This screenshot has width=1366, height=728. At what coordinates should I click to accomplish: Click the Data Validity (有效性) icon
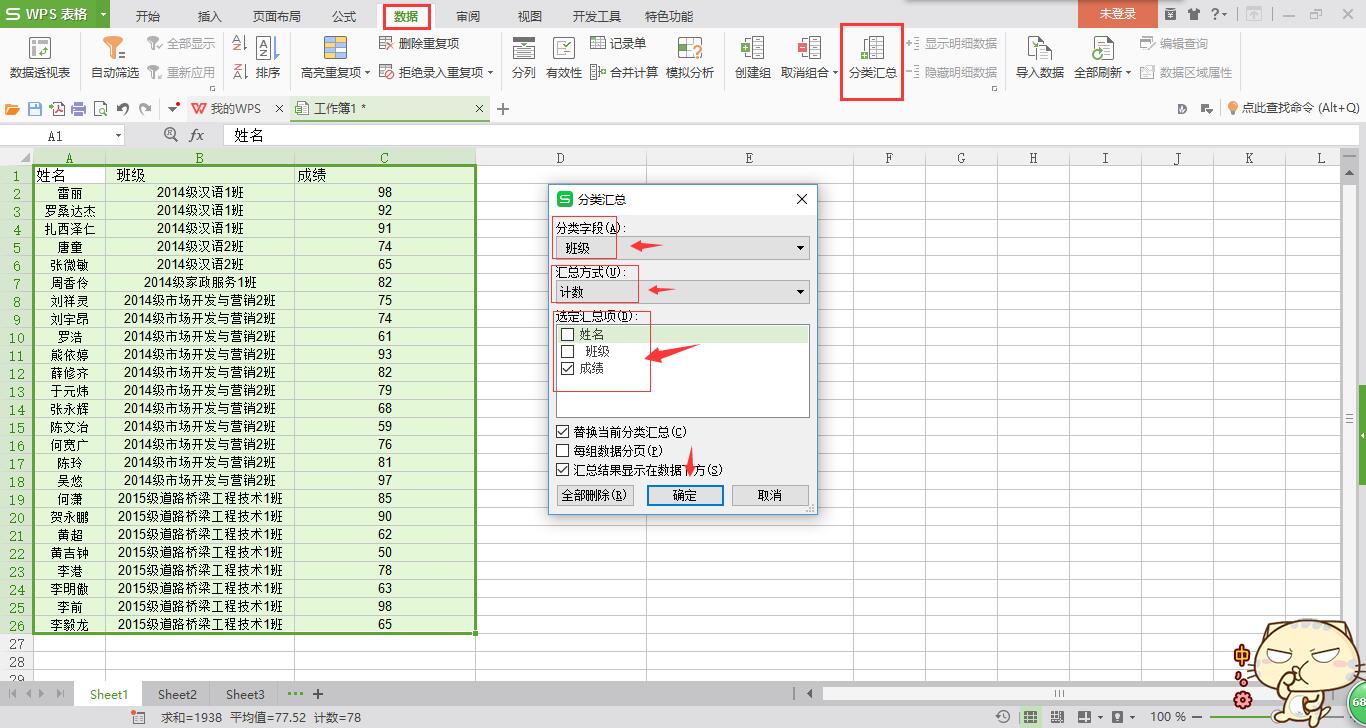click(564, 49)
